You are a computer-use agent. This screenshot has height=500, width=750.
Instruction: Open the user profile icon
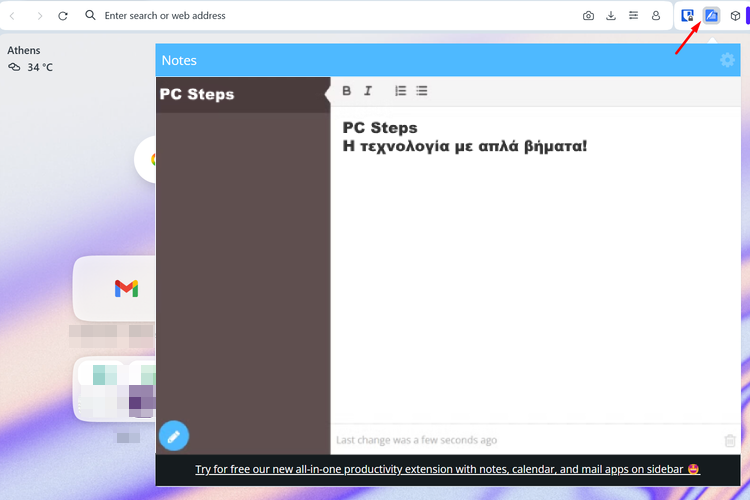click(x=656, y=16)
